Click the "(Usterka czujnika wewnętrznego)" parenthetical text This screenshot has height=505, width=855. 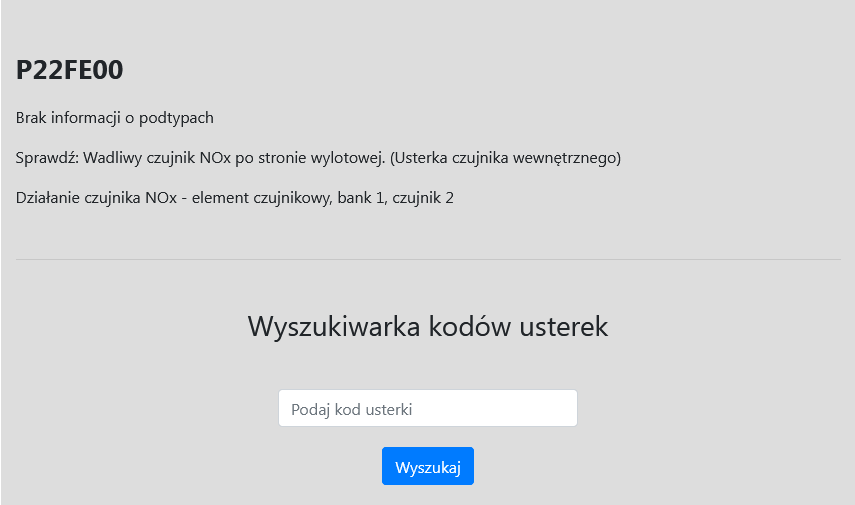tap(505, 158)
